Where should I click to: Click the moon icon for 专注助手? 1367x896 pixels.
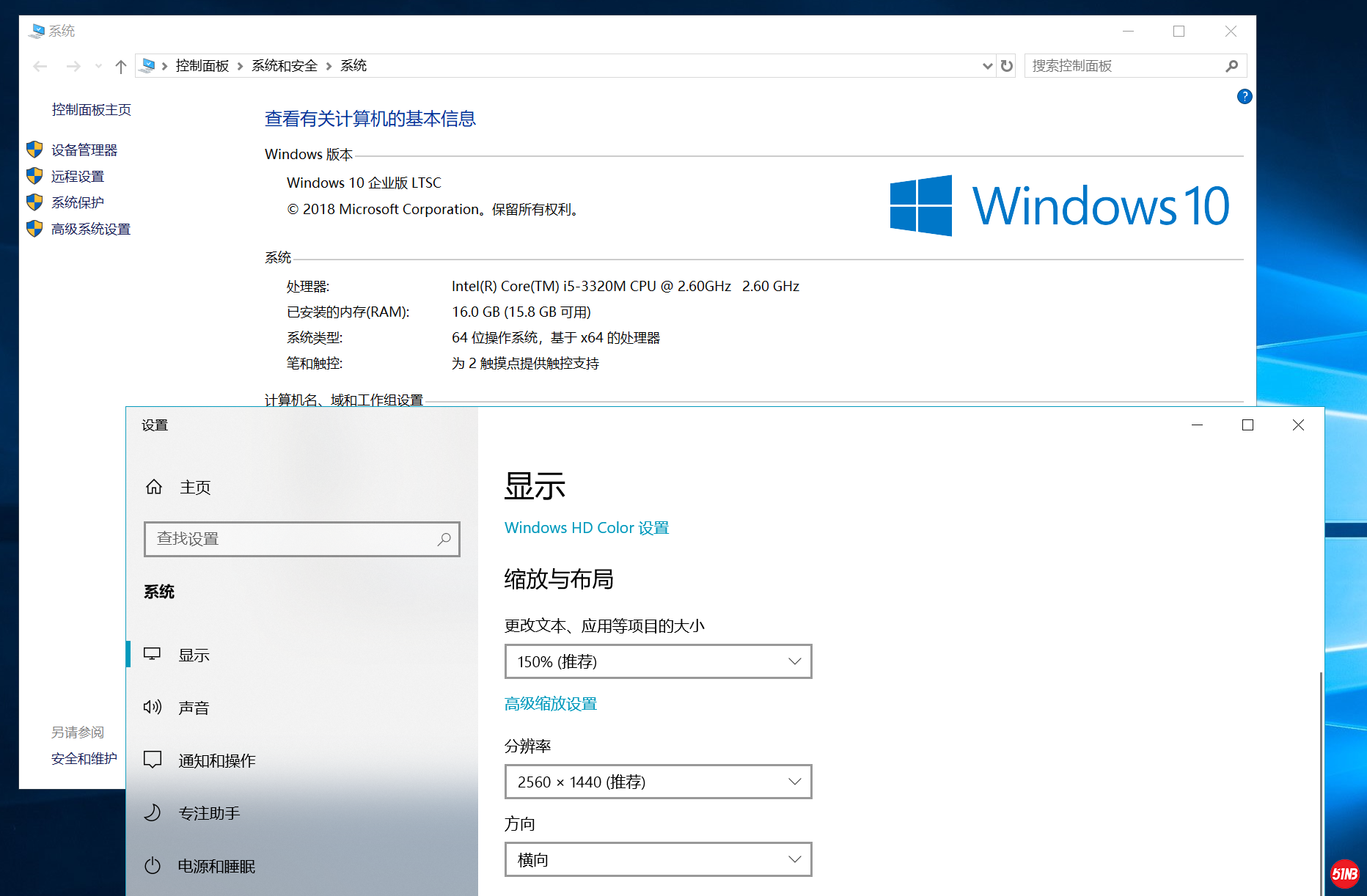coord(153,812)
